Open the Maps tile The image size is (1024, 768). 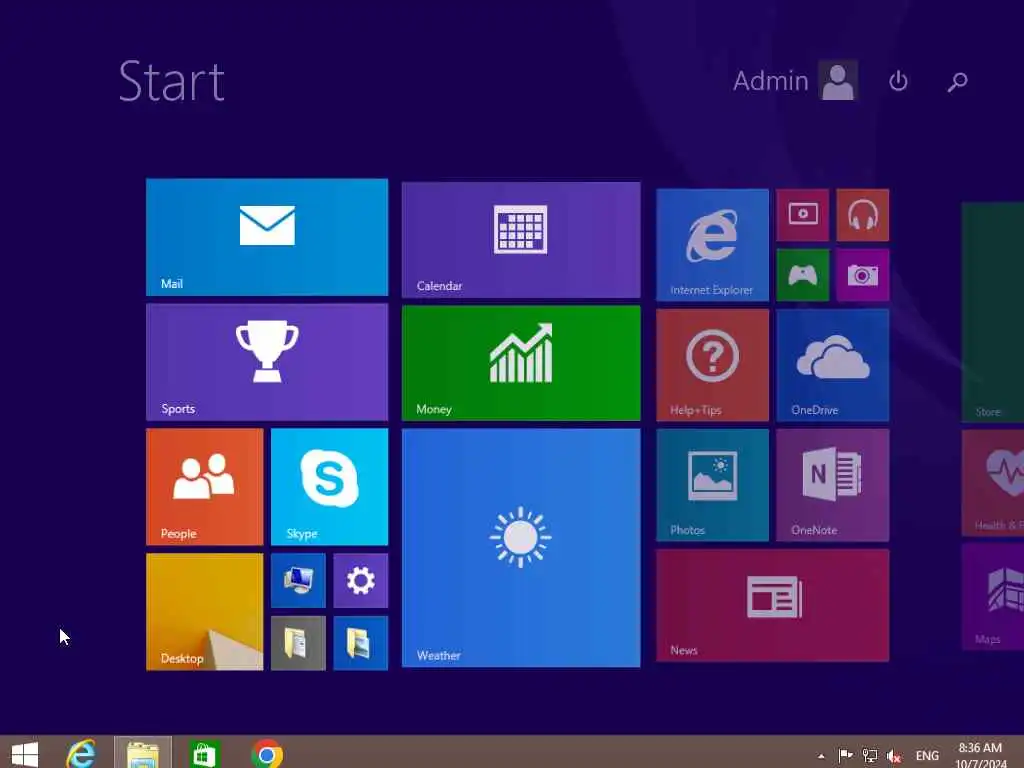993,597
